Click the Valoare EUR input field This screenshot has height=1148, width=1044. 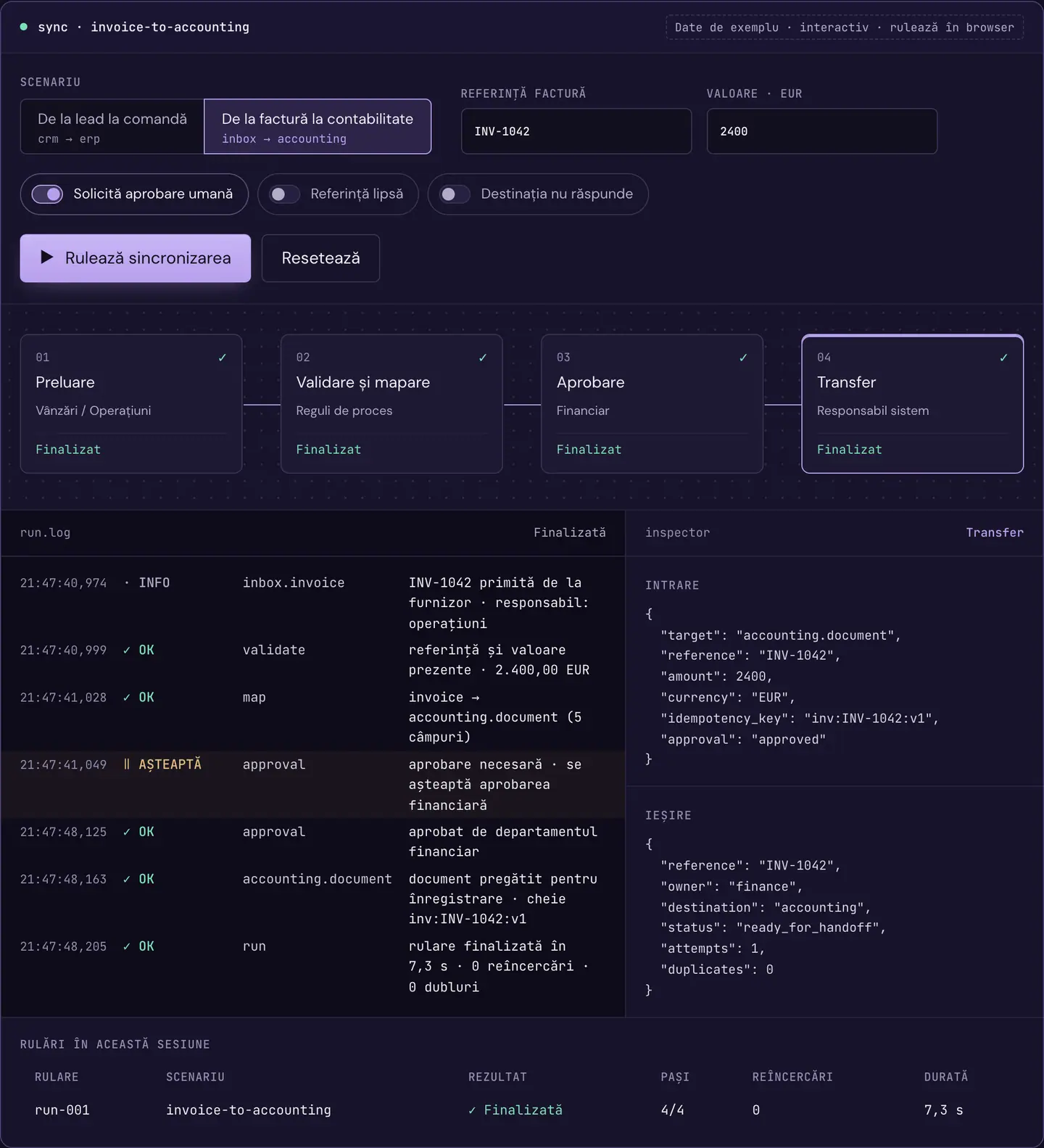822,131
